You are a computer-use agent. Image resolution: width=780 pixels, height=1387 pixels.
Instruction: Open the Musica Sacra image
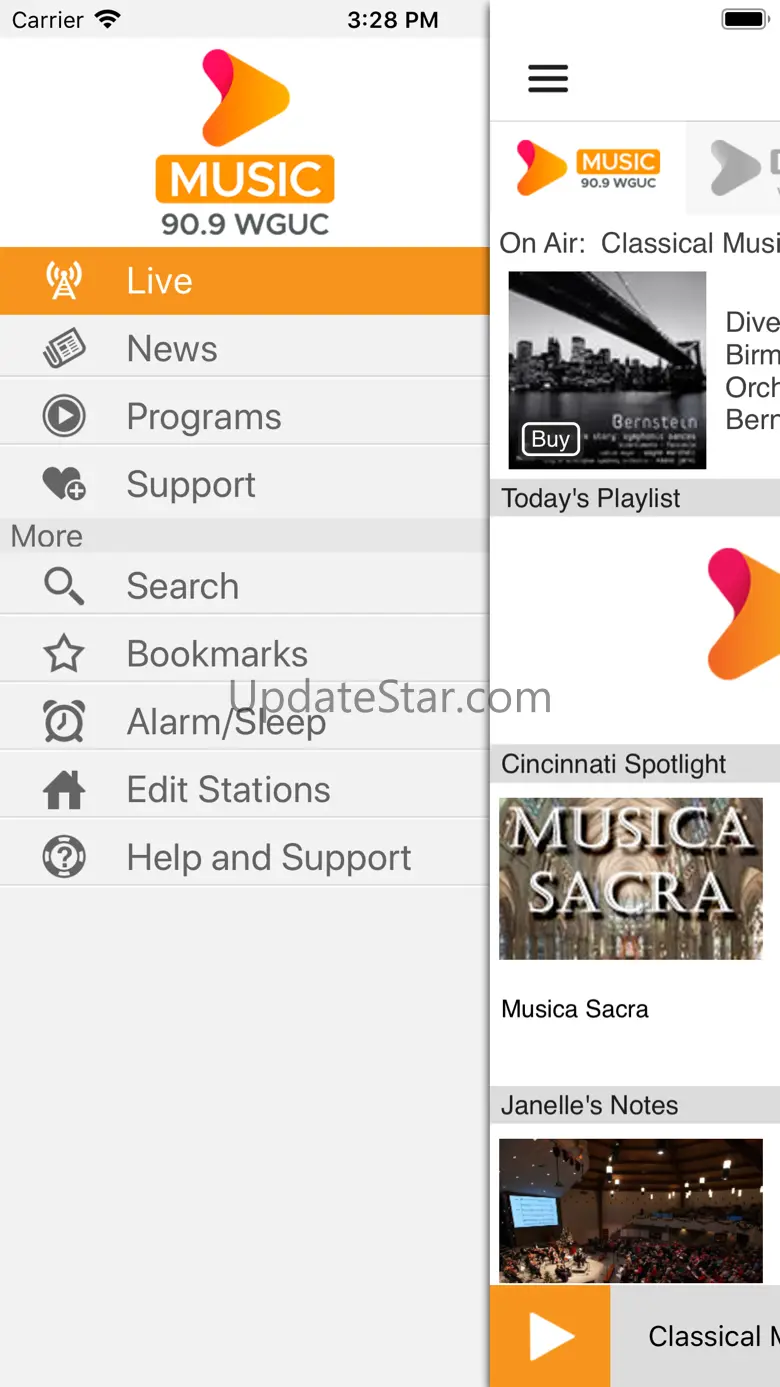tap(631, 878)
